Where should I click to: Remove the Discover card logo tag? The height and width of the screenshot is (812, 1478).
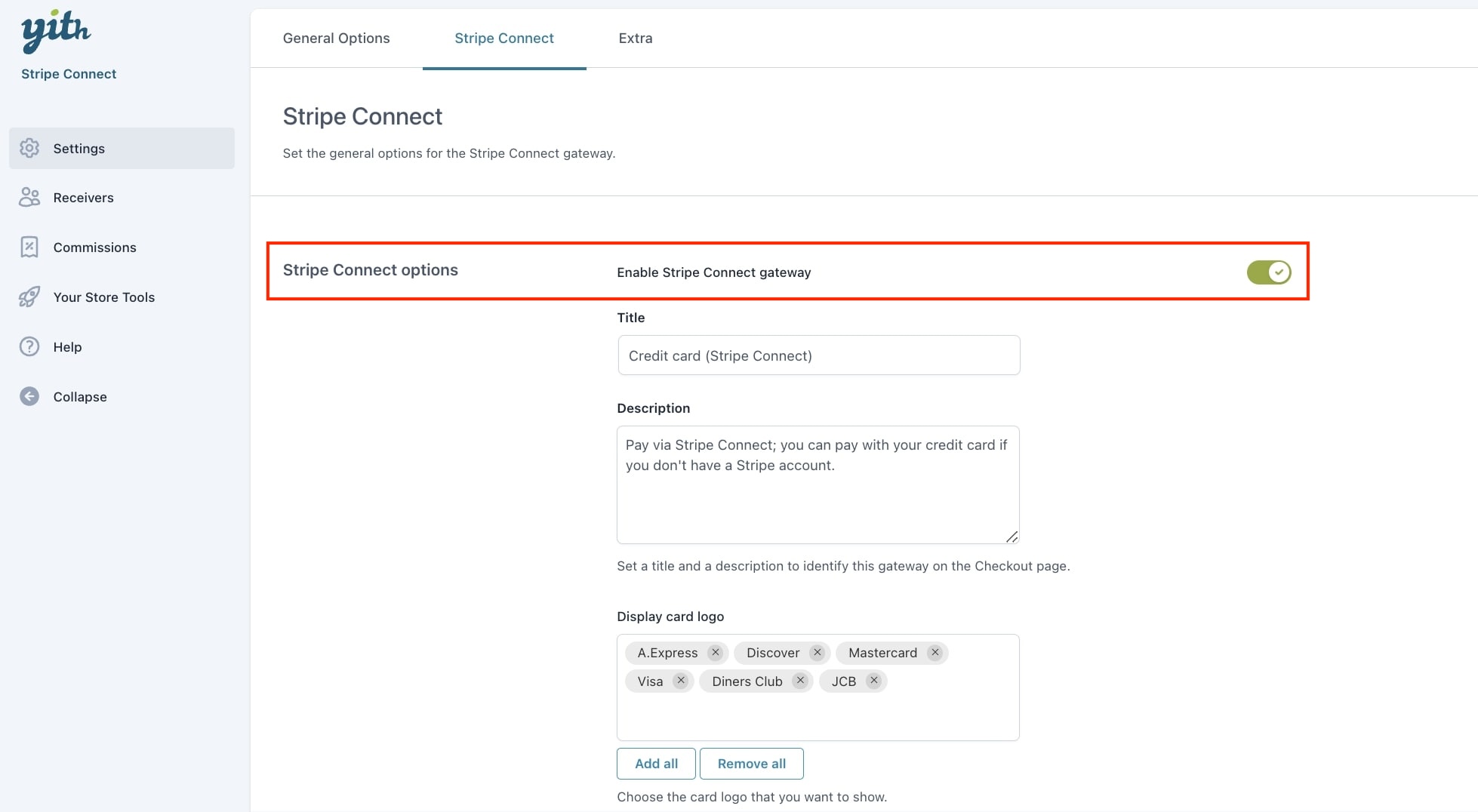pos(818,652)
